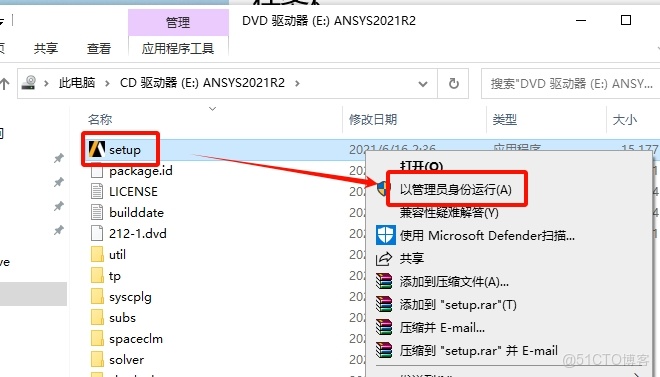Image resolution: width=660 pixels, height=377 pixels.
Task: Open the 查看 ribbon tab
Action: (99, 48)
